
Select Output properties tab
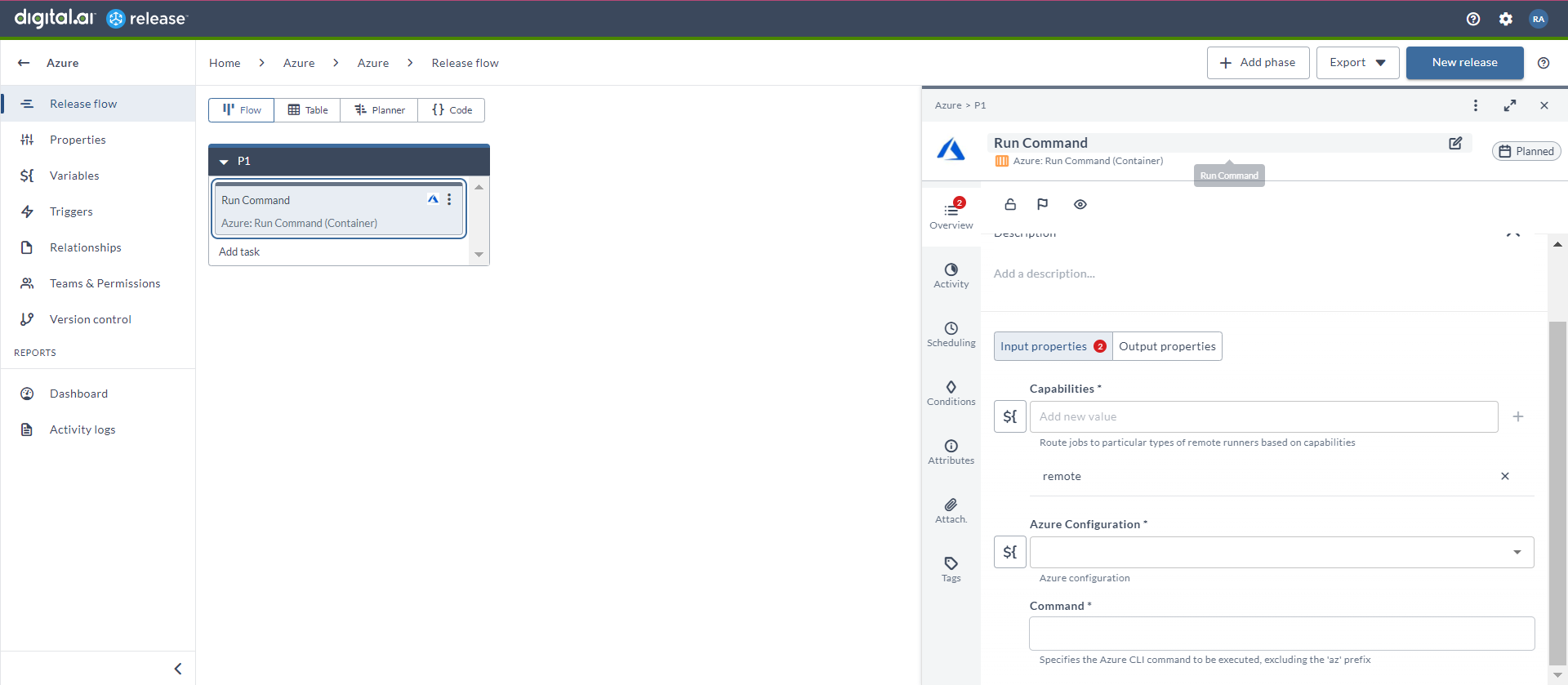(x=1167, y=346)
